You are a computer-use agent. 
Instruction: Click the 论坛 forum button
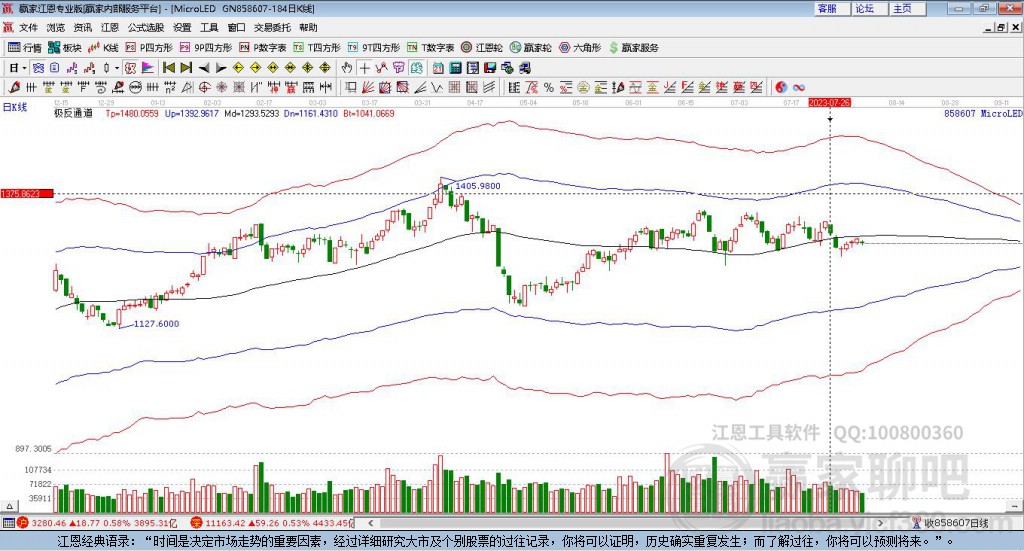click(x=865, y=8)
